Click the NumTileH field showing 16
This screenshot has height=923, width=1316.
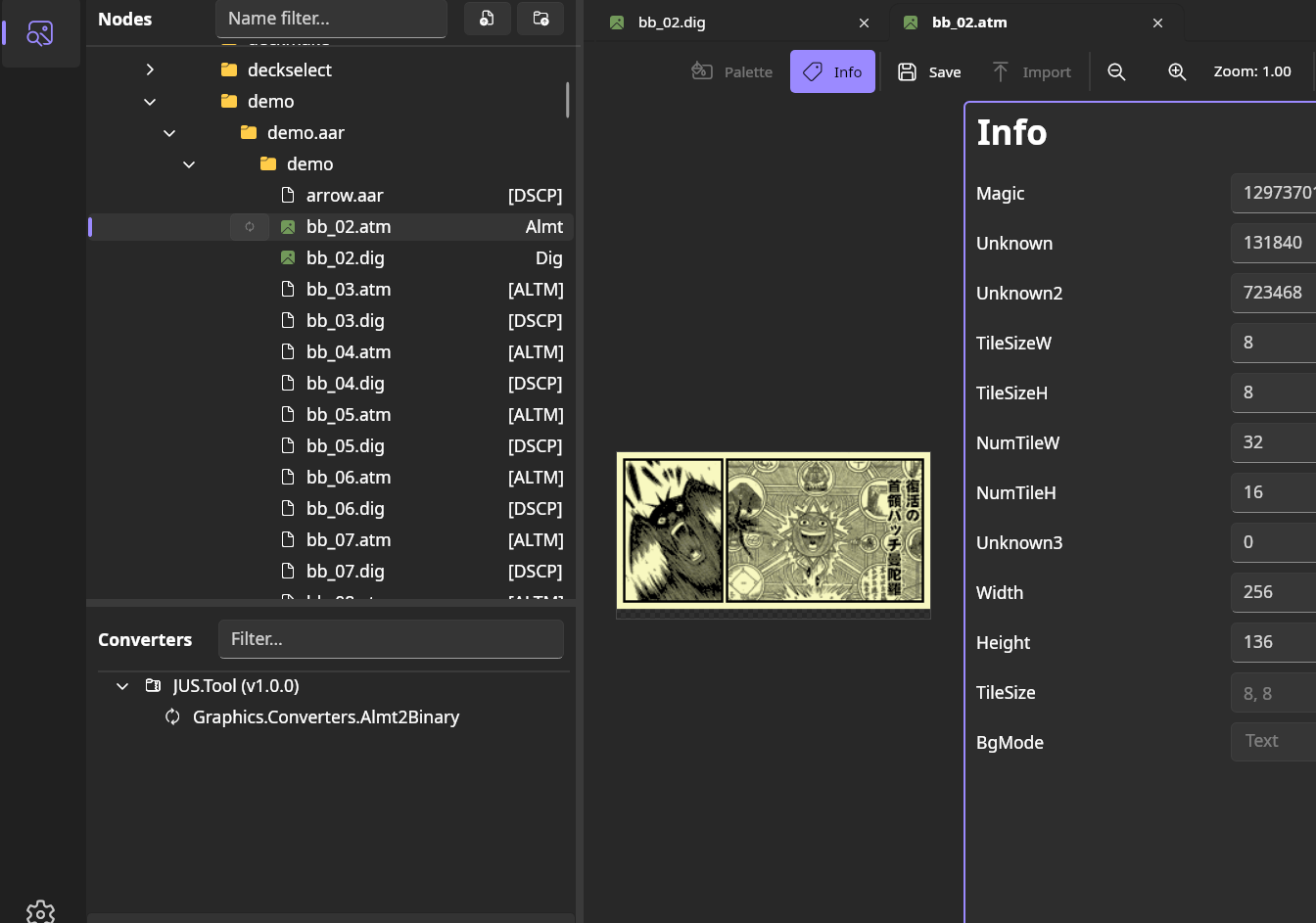coord(1273,492)
